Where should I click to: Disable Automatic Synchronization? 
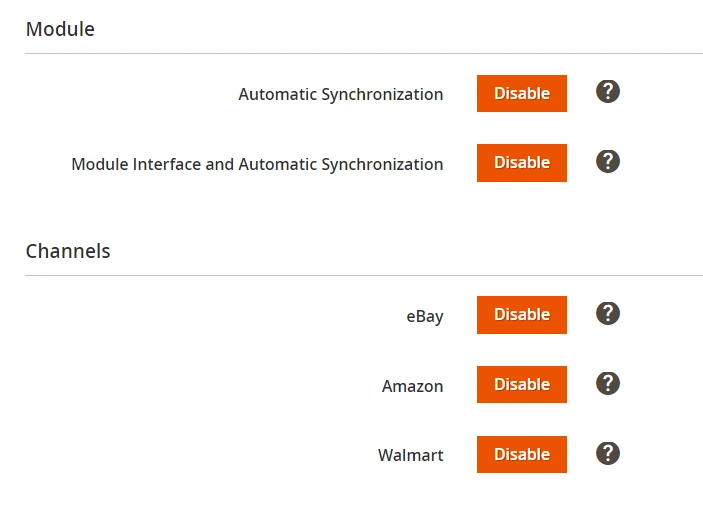[521, 93]
